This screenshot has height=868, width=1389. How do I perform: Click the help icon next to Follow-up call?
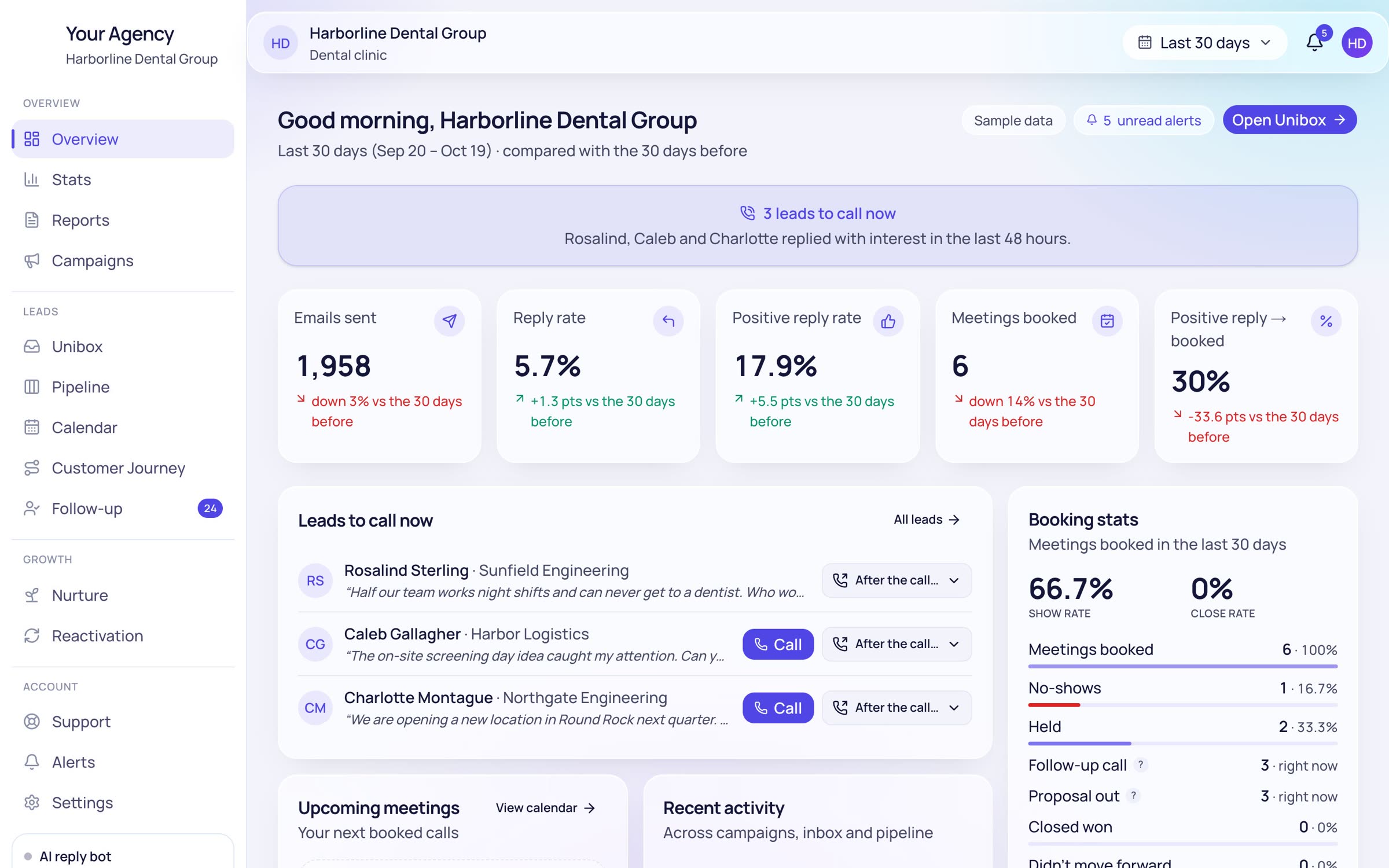(x=1140, y=764)
